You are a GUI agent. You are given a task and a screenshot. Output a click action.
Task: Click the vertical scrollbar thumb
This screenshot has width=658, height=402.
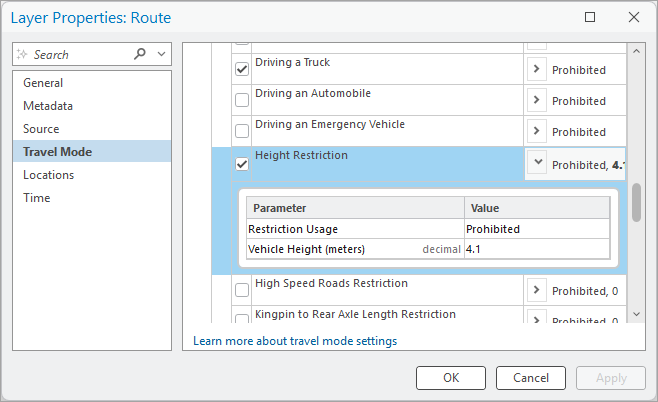click(636, 203)
